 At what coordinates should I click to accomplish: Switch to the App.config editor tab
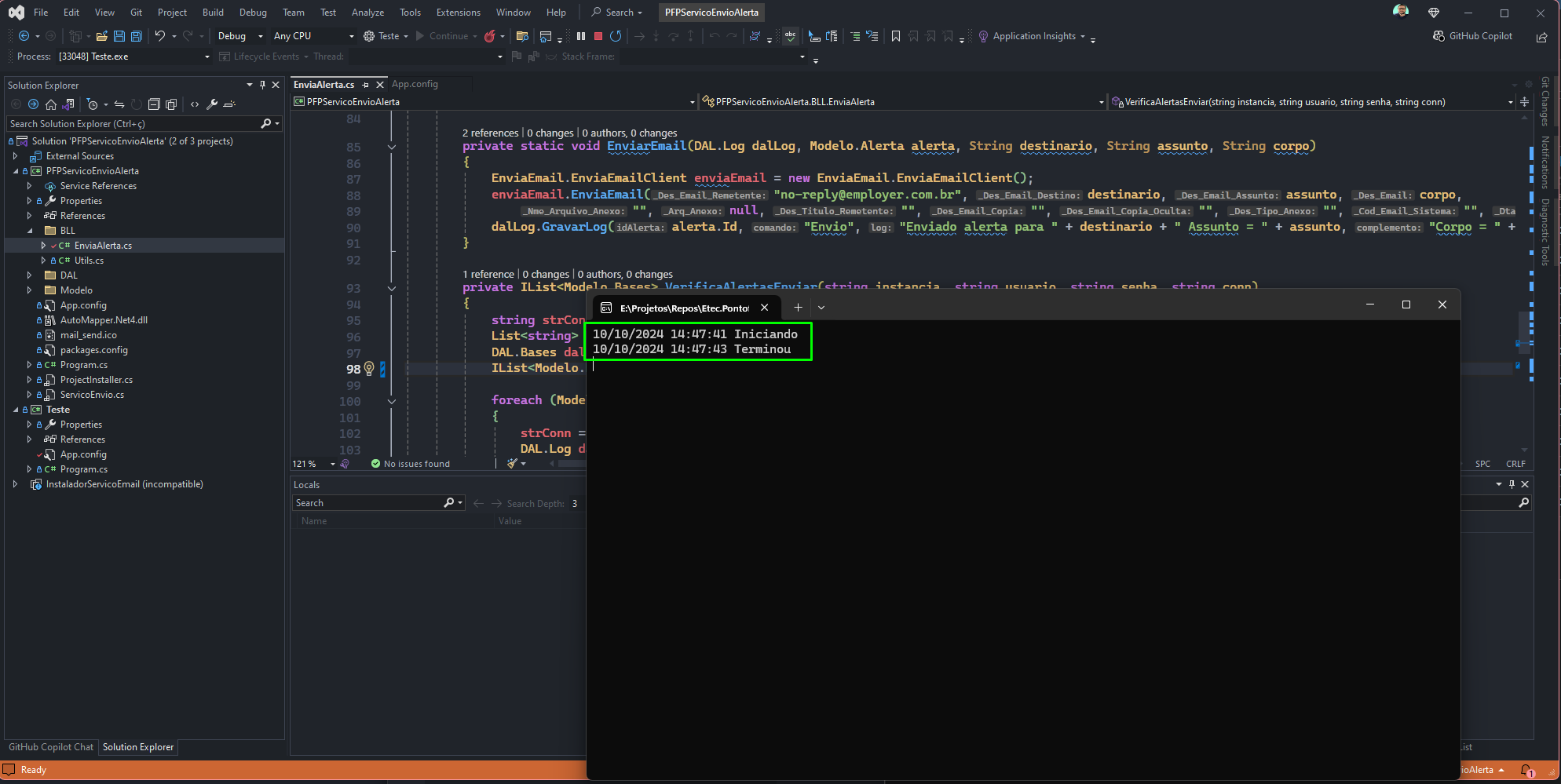coord(415,84)
